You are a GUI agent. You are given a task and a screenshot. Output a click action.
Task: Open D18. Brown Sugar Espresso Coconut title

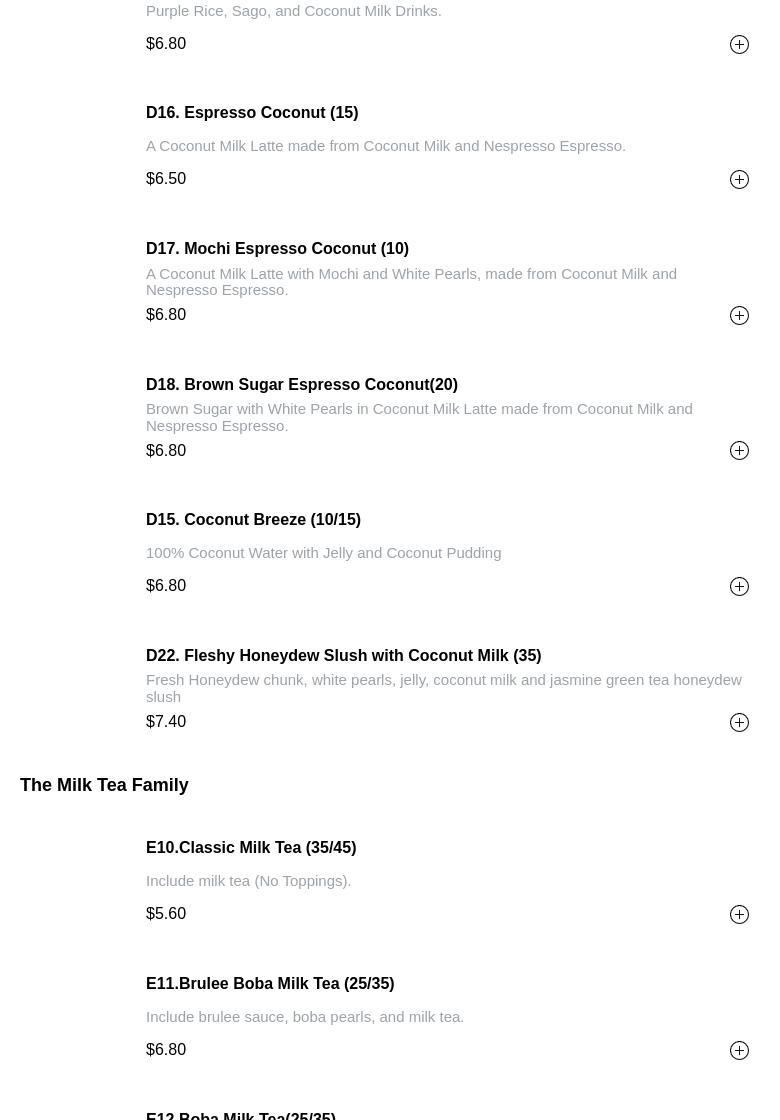[301, 384]
